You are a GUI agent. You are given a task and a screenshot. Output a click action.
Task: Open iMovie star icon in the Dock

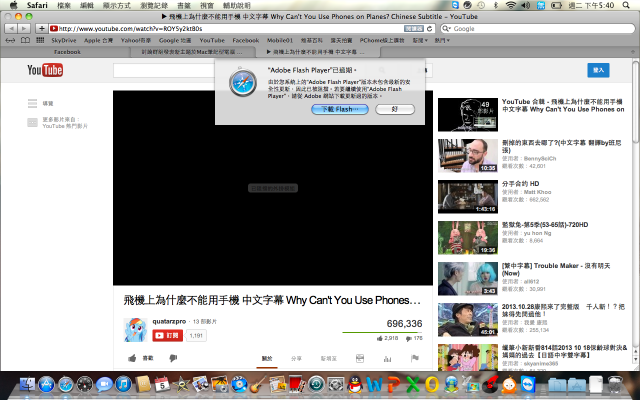[x=181, y=384]
